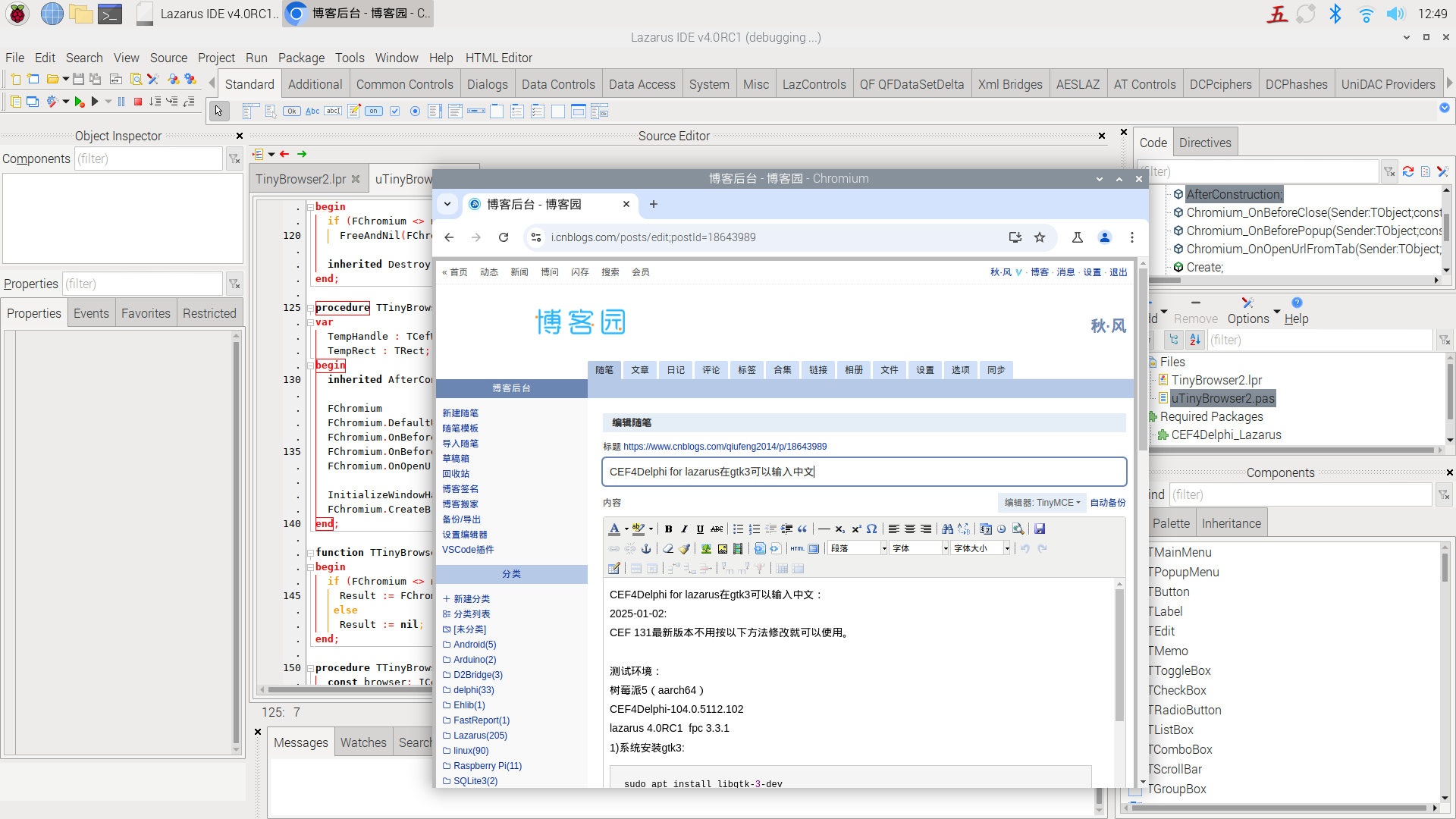Image resolution: width=1456 pixels, height=819 pixels.
Task: Toggle Italic formatting in blog editor
Action: tap(684, 529)
